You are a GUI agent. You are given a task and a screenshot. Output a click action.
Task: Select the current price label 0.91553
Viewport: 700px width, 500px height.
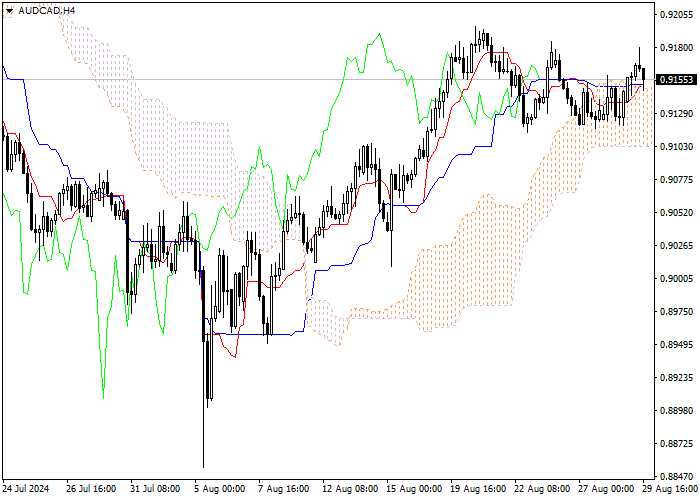tap(677, 80)
